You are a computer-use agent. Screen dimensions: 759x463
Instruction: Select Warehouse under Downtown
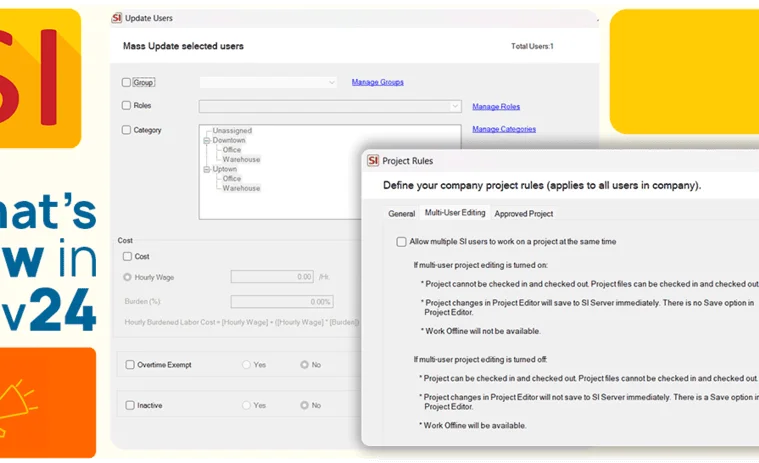point(242,160)
